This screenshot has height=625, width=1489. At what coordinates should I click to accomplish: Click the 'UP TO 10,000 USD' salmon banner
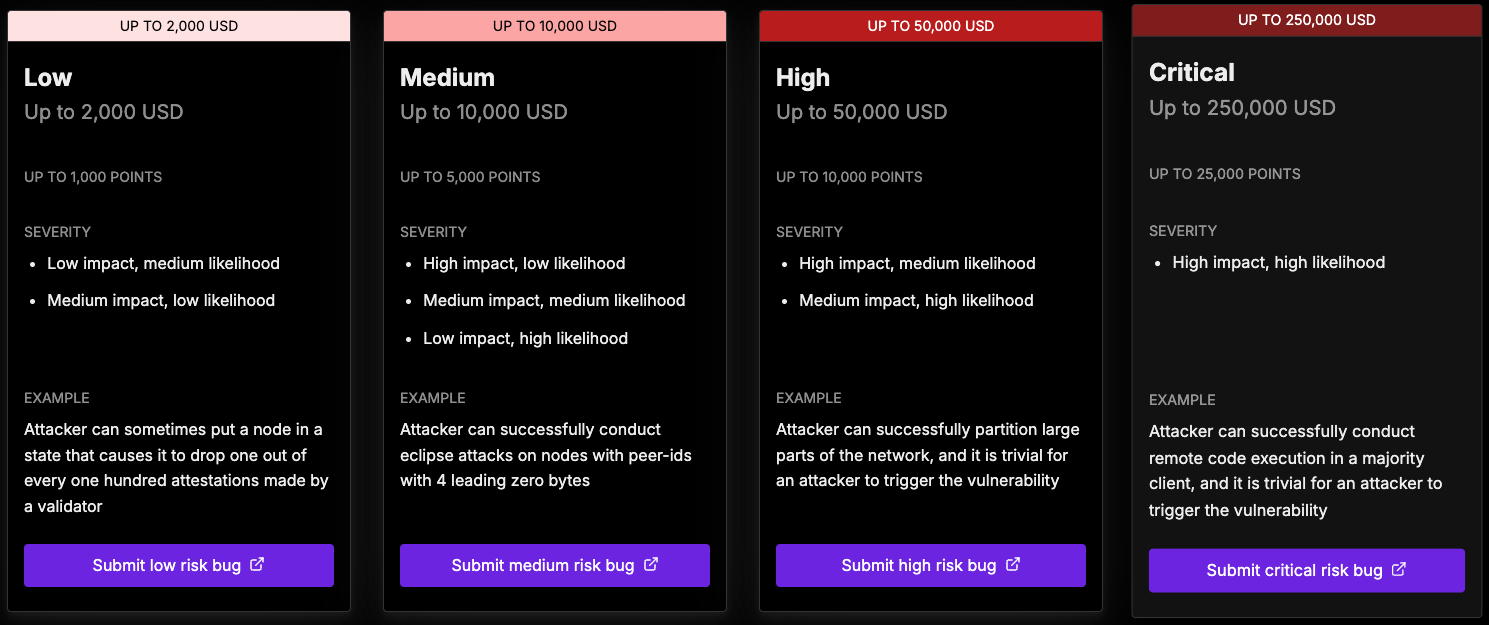coord(555,26)
